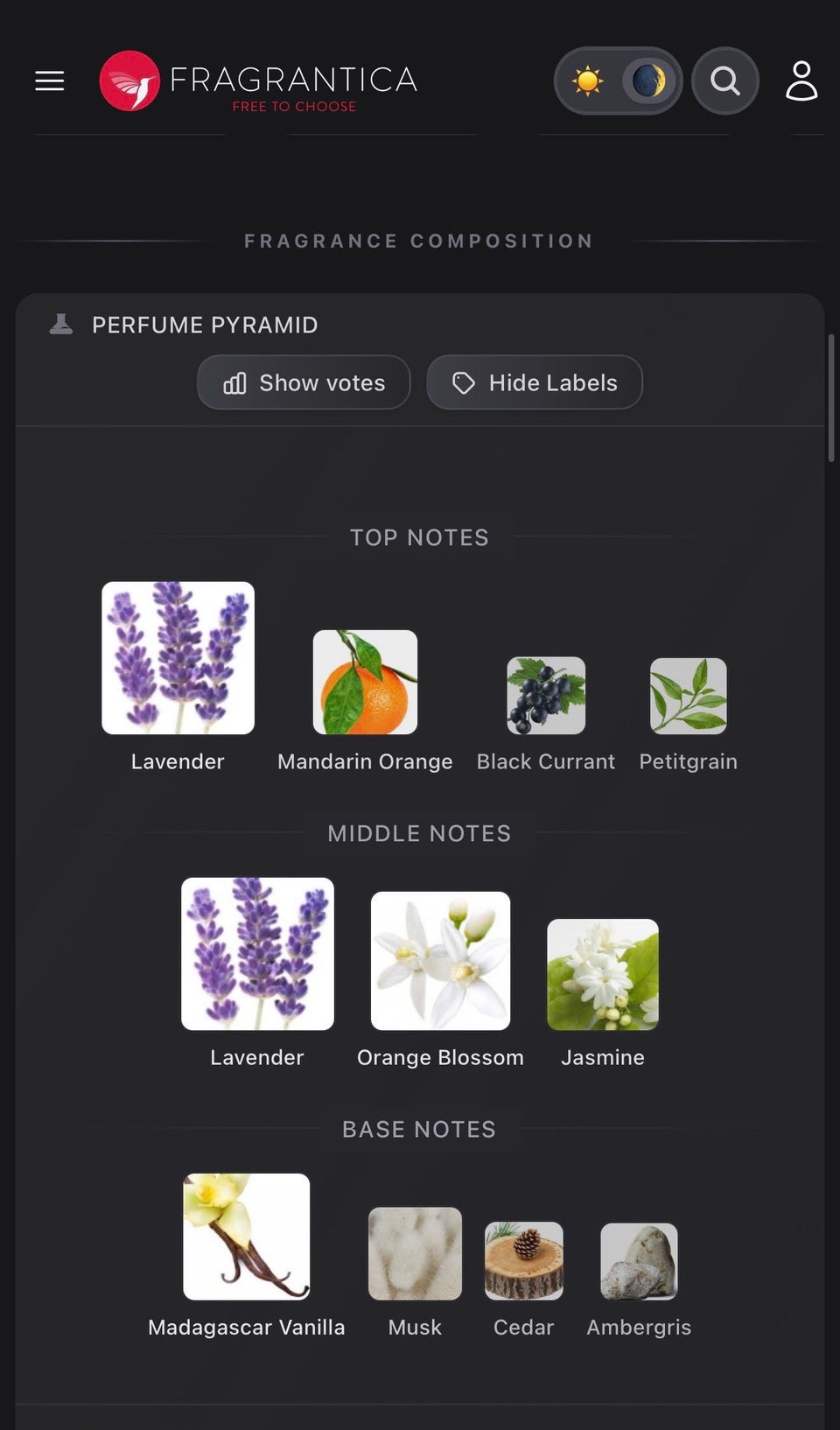The image size is (840, 1430).
Task: Open the search magnifier icon
Action: [x=724, y=81]
